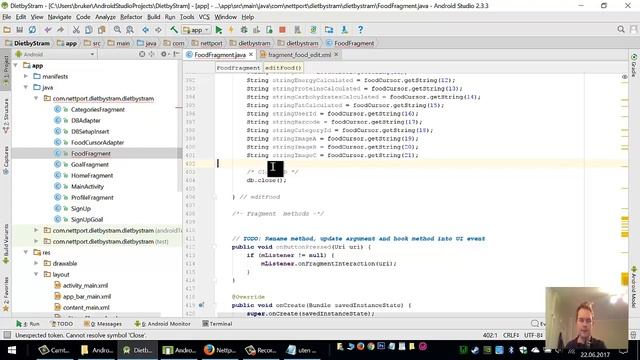Viewport: 640px width, 360px height.
Task: Expand the drawable folder node
Action: (36, 263)
